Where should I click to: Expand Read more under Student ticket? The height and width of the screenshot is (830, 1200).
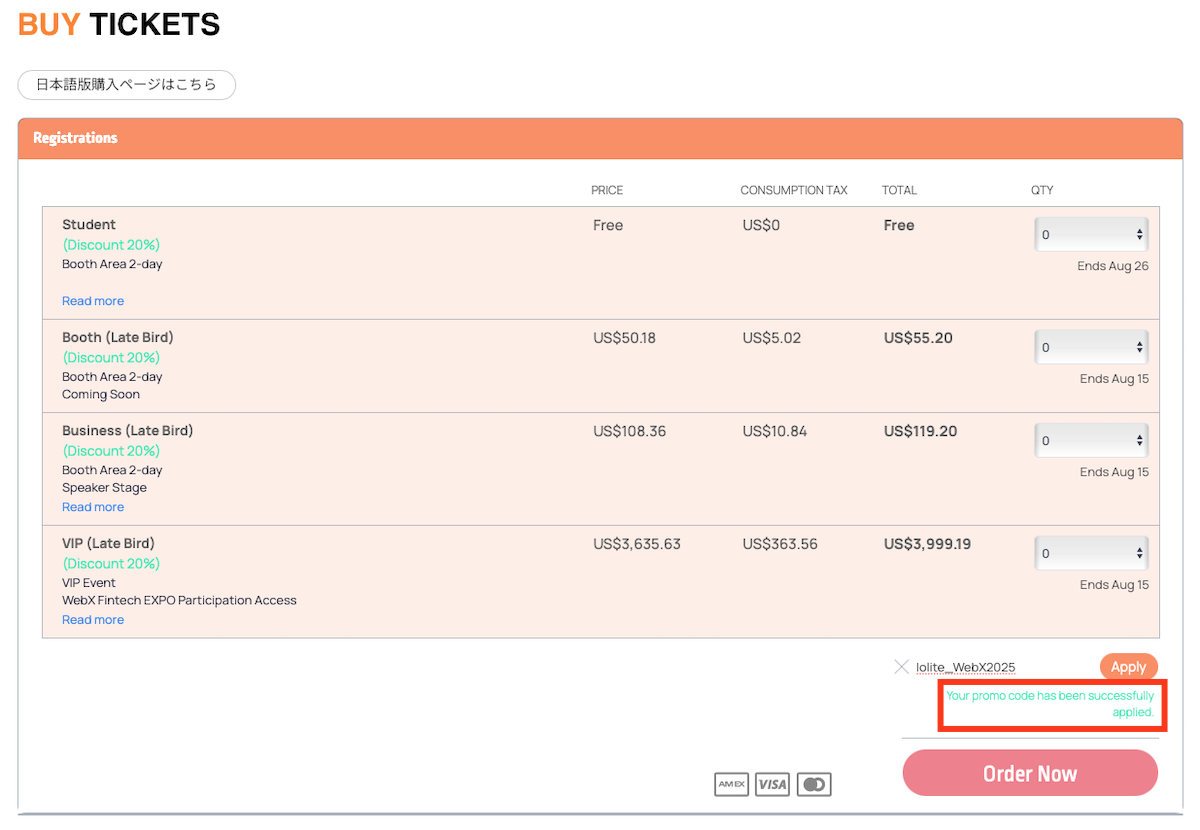(x=93, y=300)
